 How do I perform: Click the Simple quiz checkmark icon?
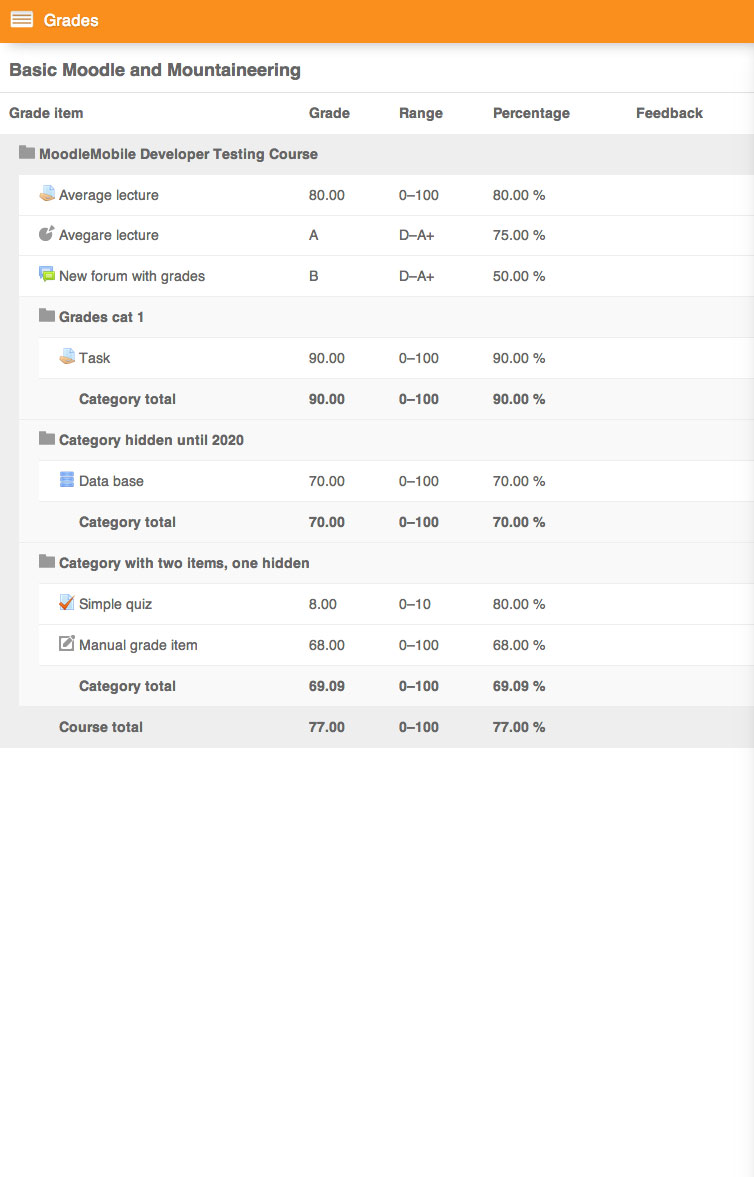67,603
